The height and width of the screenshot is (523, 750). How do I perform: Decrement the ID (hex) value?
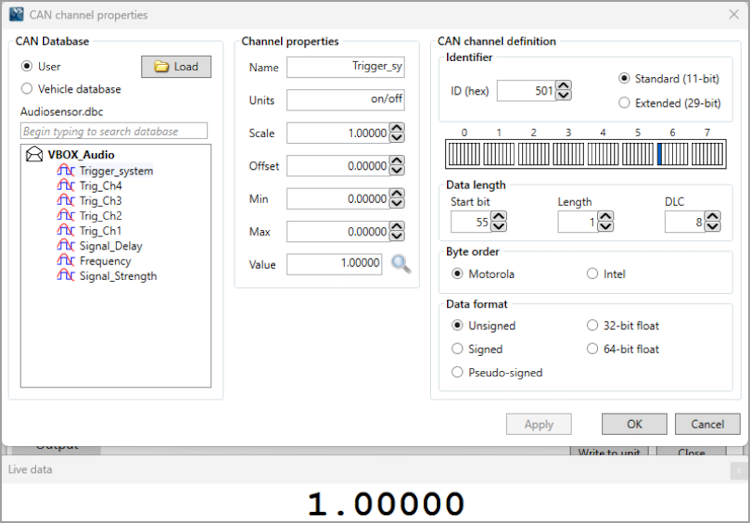[x=564, y=96]
